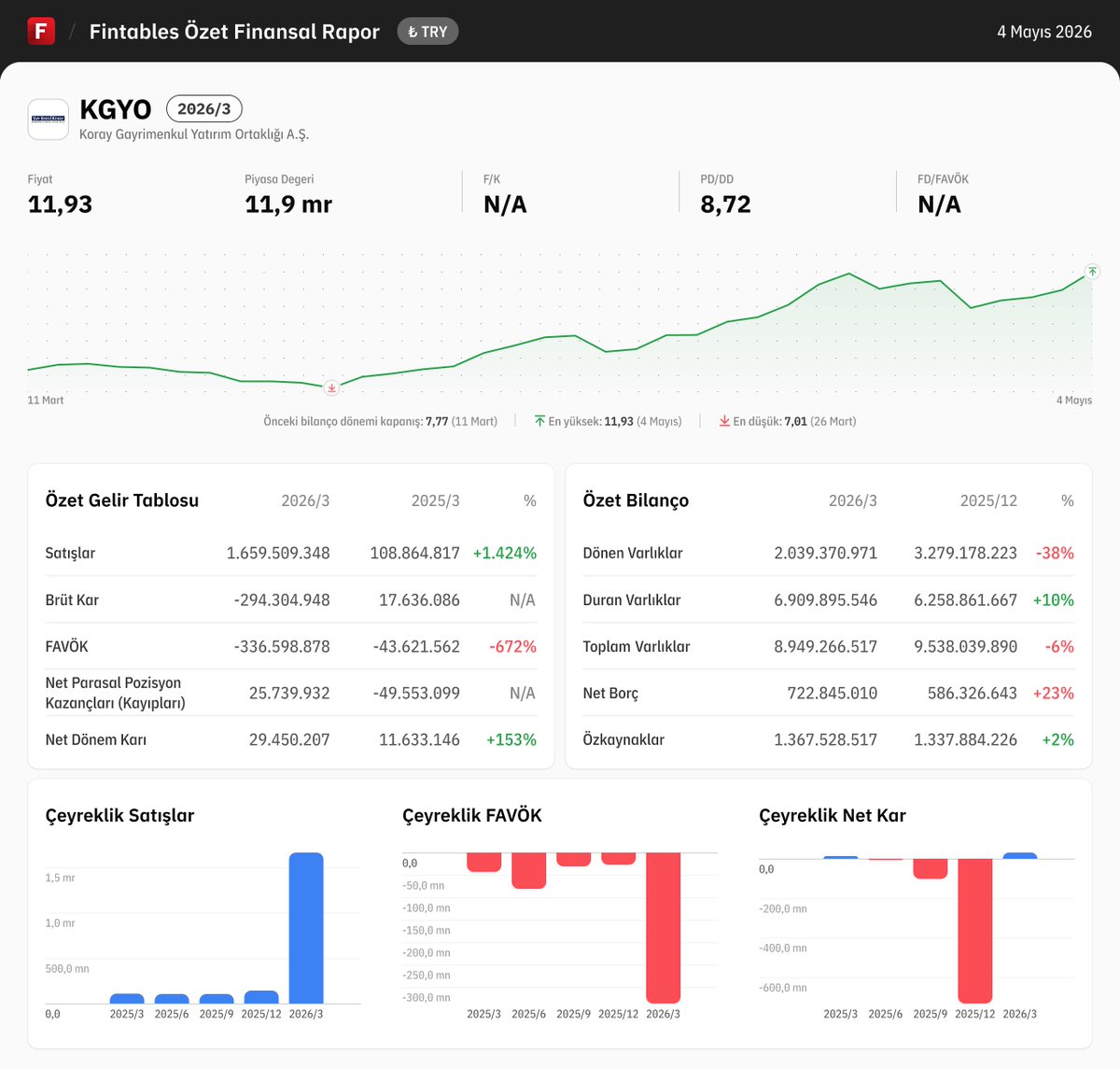
Task: Click the green highest price marker on chart
Action: coord(1092,272)
